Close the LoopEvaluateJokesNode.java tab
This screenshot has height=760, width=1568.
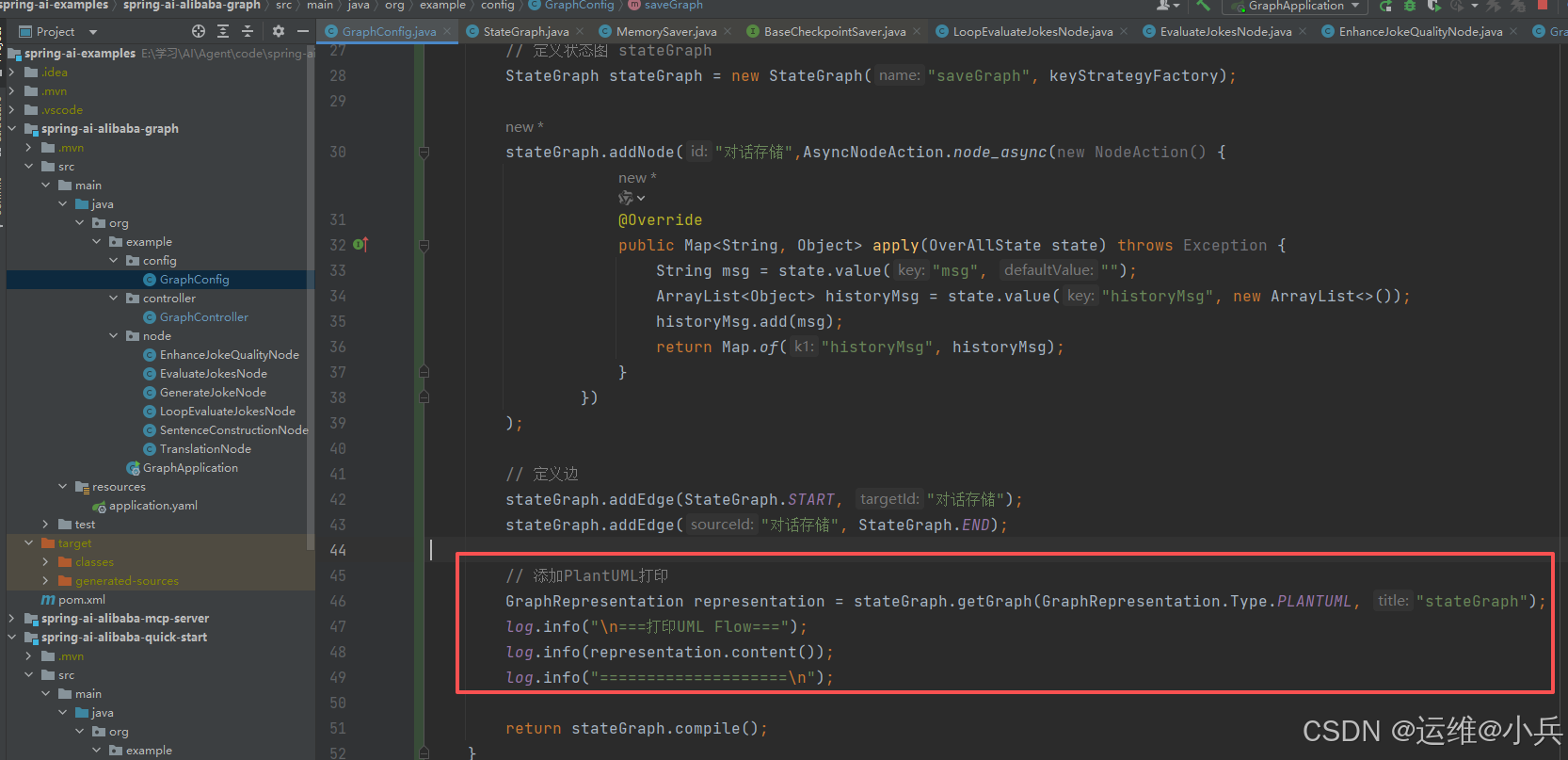[x=1124, y=31]
